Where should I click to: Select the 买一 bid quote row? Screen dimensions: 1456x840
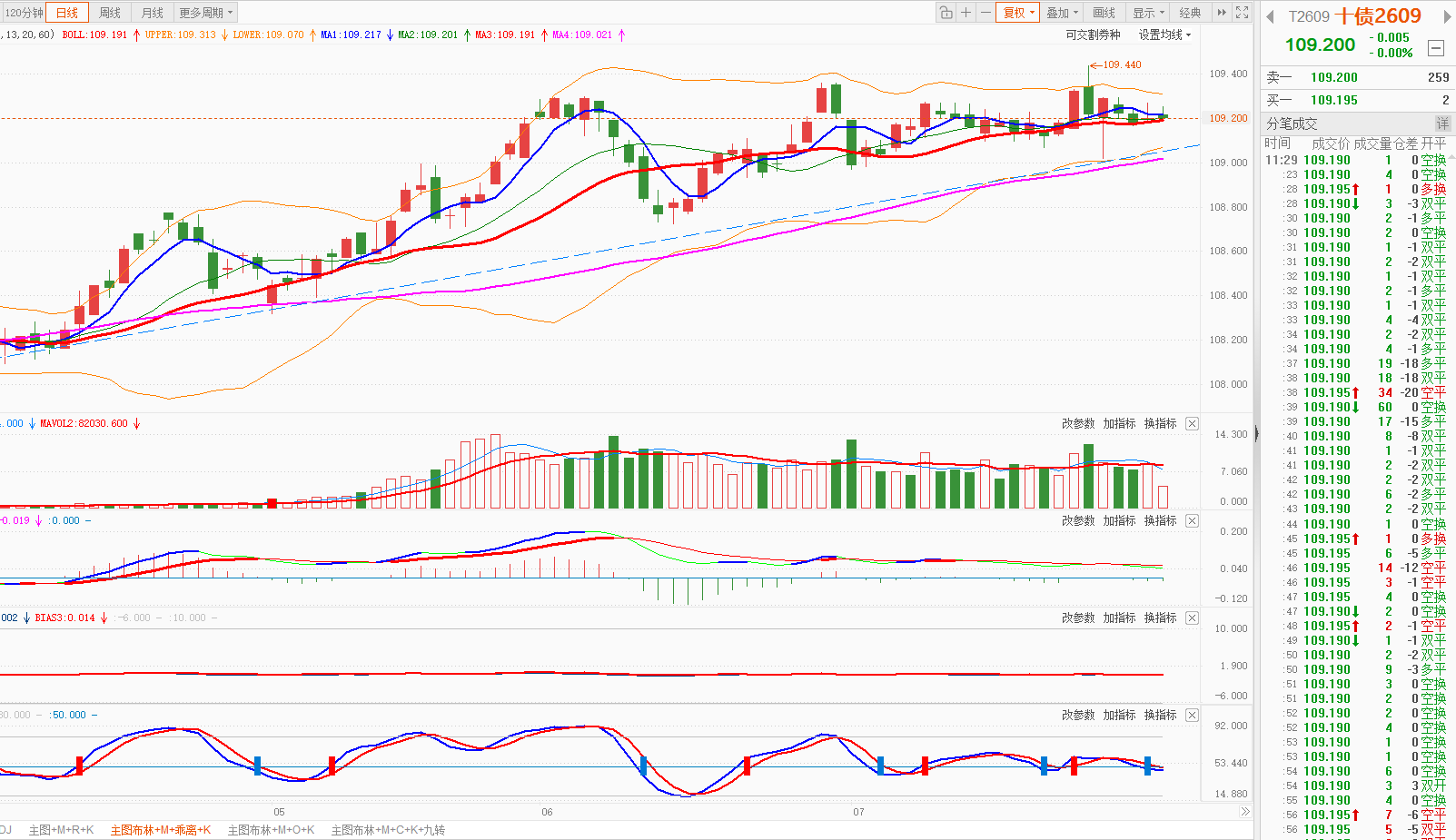click(1357, 100)
